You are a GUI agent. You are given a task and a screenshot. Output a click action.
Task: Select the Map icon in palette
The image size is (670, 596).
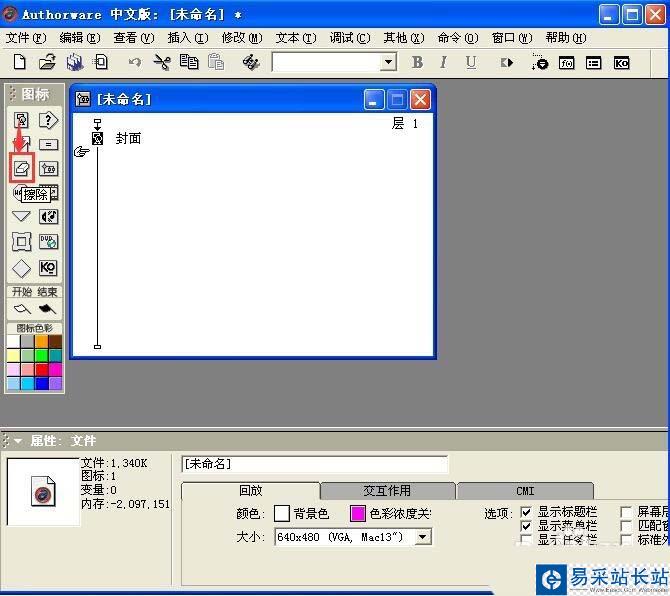coord(48,169)
